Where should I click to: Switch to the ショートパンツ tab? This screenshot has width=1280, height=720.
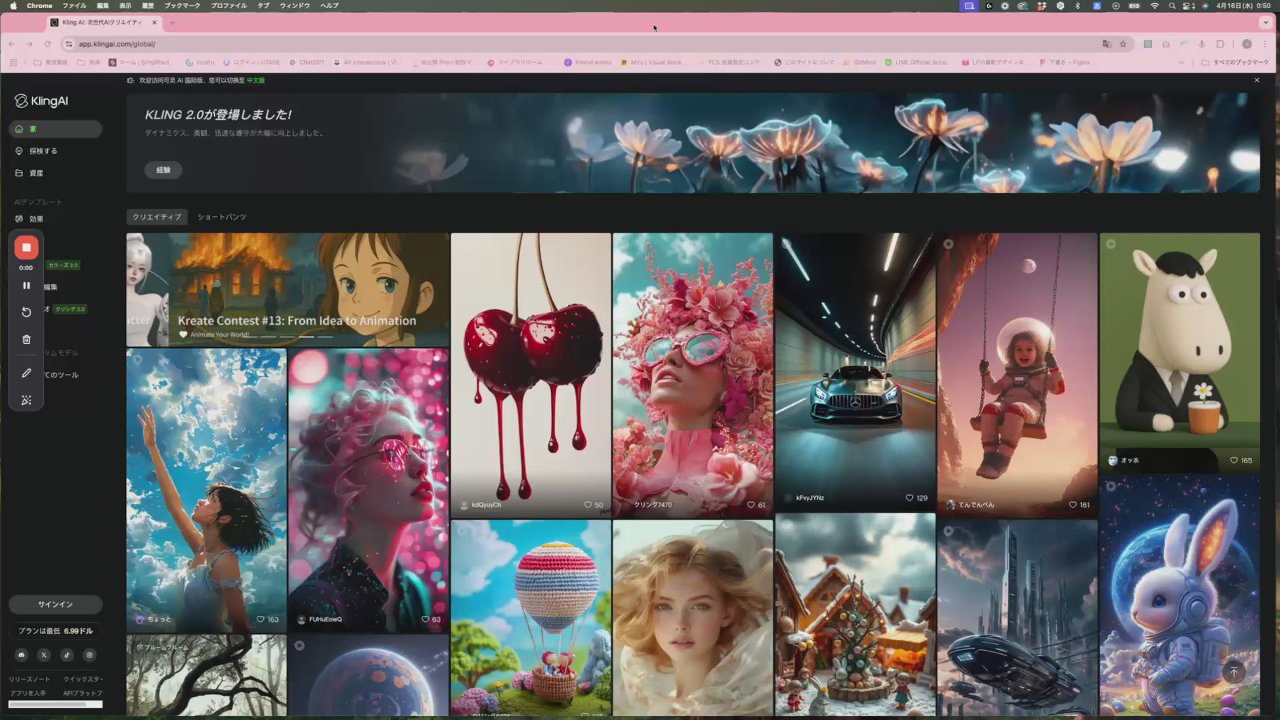tap(222, 217)
